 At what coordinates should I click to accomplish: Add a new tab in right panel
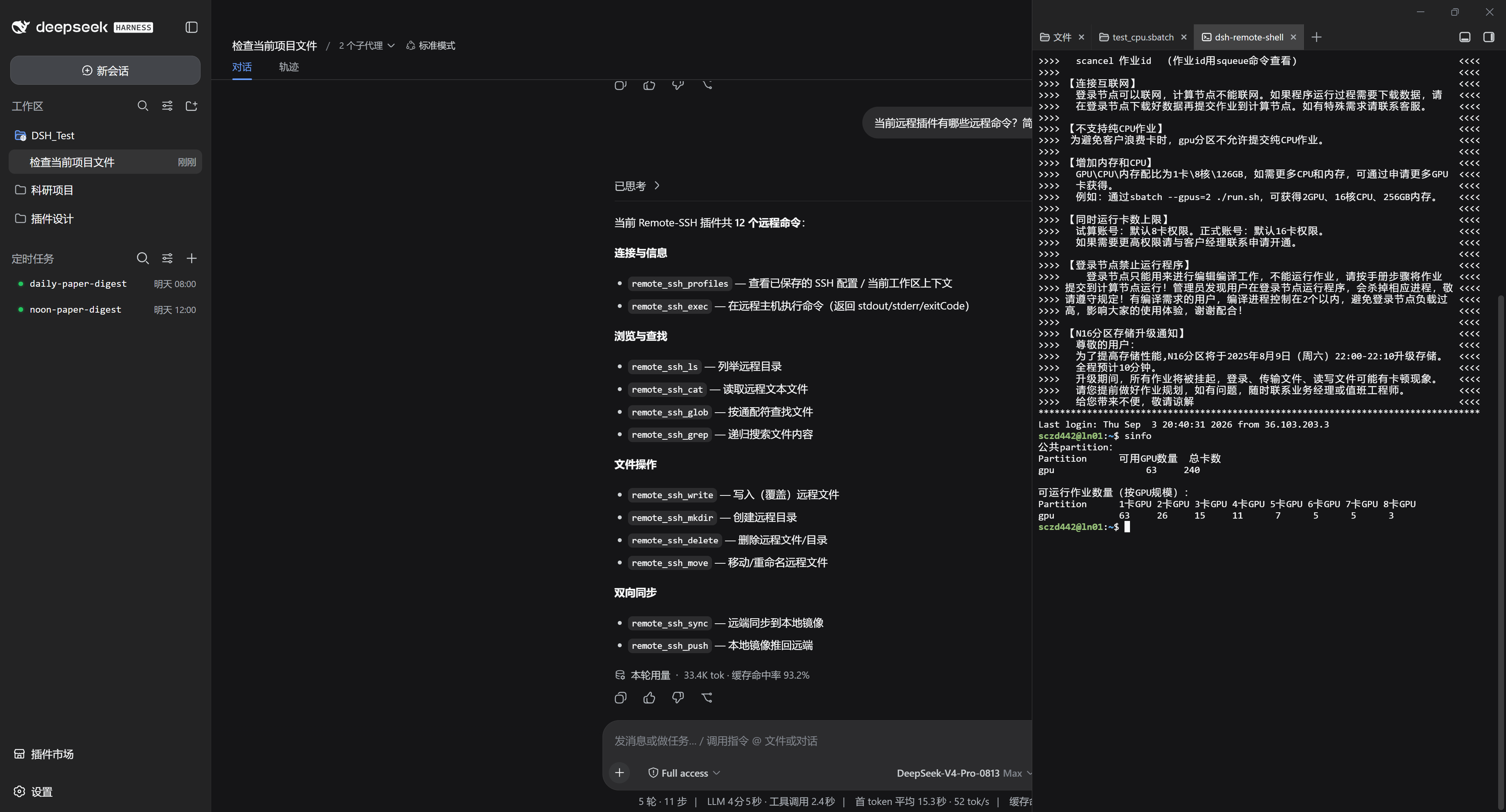point(1316,37)
